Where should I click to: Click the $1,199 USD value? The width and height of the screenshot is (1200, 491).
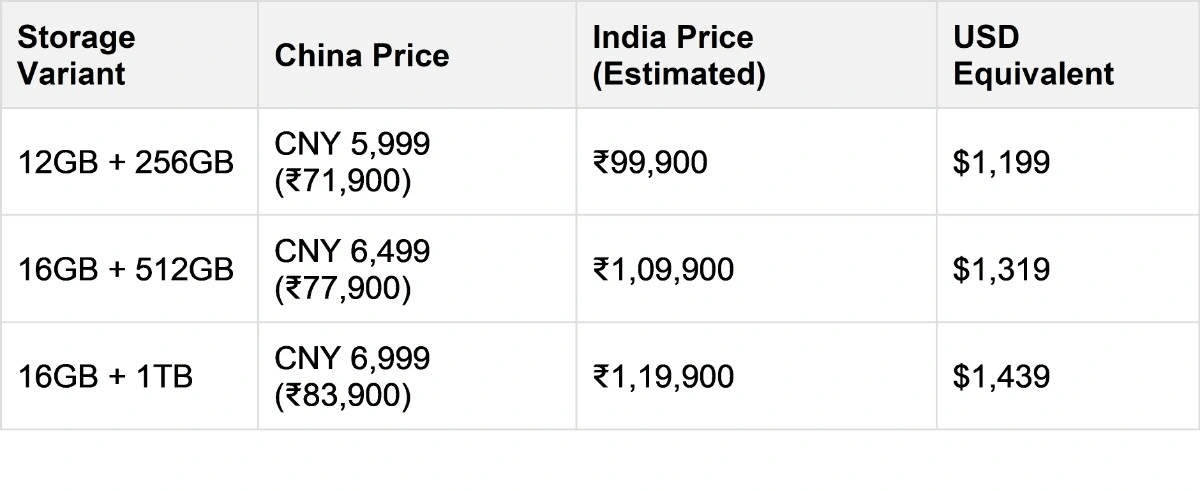pyautogui.click(x=1001, y=163)
